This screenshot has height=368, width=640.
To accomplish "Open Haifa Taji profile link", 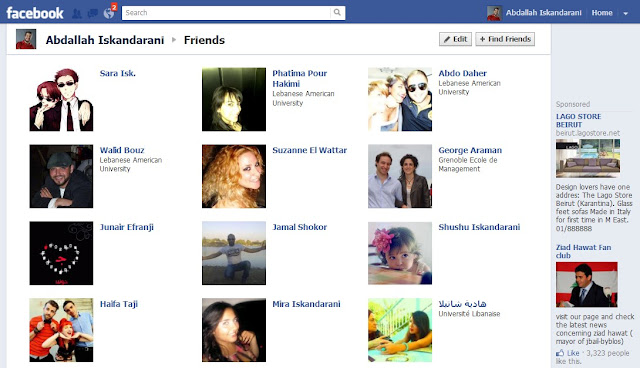I will point(119,304).
